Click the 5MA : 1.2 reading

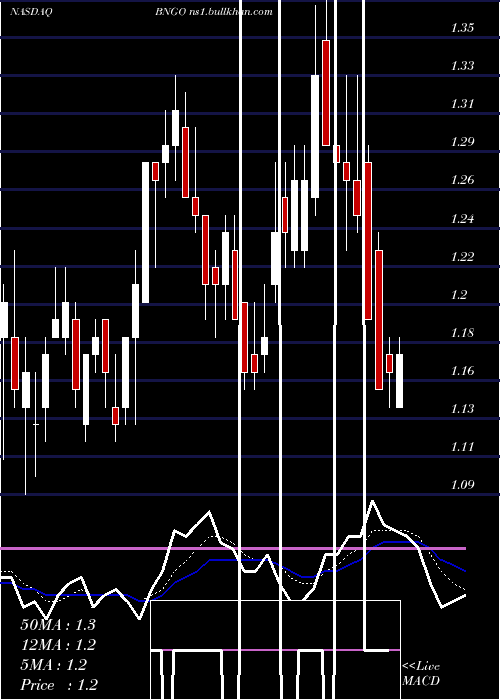point(54,665)
